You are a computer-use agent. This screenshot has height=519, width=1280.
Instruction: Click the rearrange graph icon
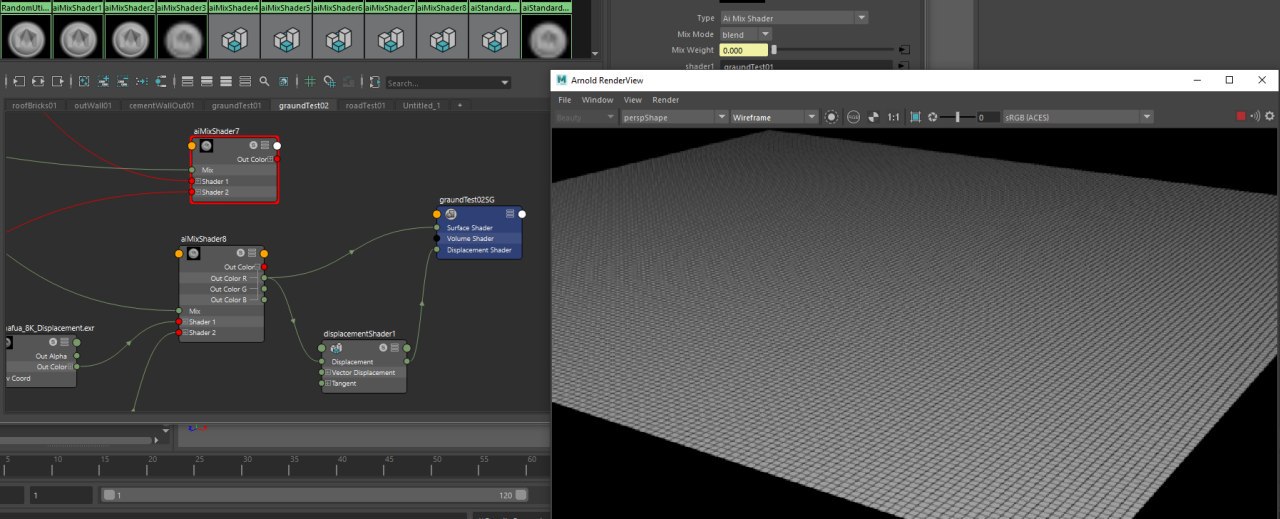click(x=141, y=82)
